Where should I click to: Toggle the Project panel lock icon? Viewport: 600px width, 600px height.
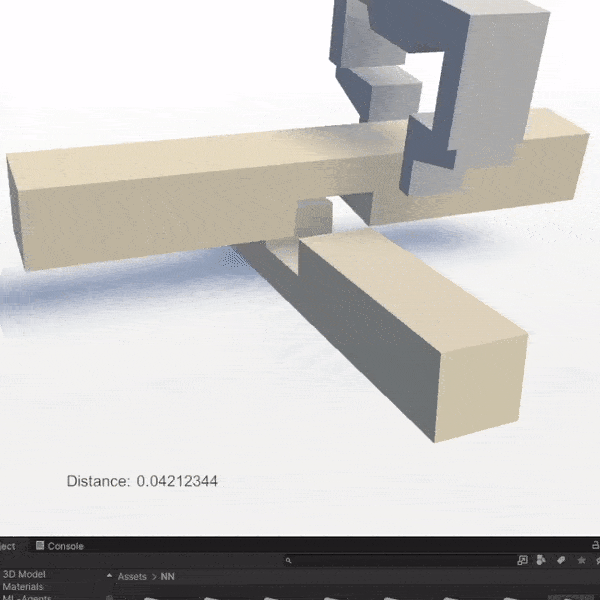point(596,546)
